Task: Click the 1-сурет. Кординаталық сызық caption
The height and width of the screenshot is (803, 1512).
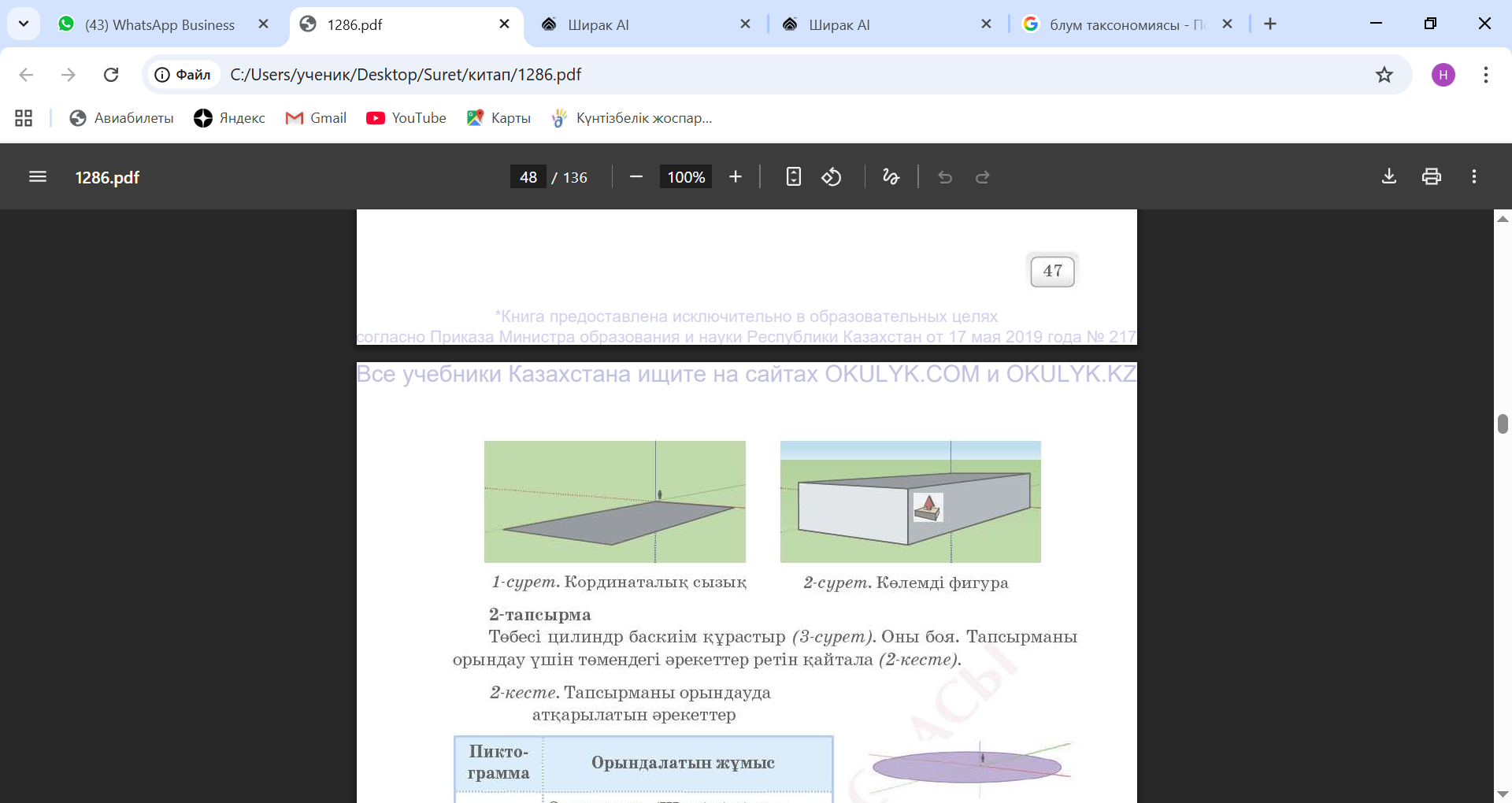Action: tap(619, 583)
